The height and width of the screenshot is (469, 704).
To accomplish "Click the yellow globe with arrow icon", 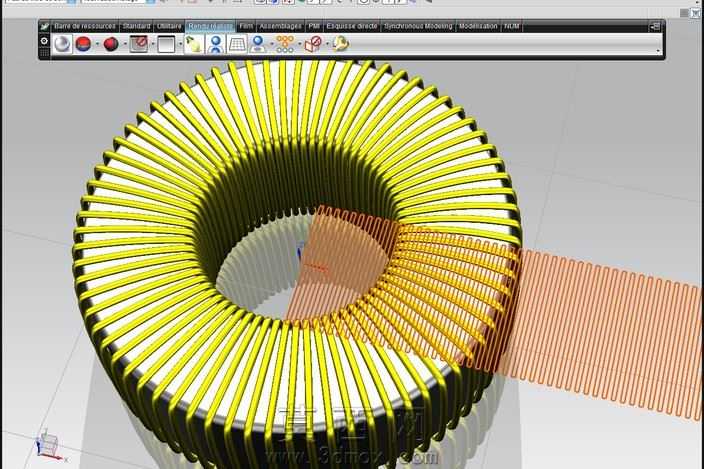I will click(x=340, y=44).
